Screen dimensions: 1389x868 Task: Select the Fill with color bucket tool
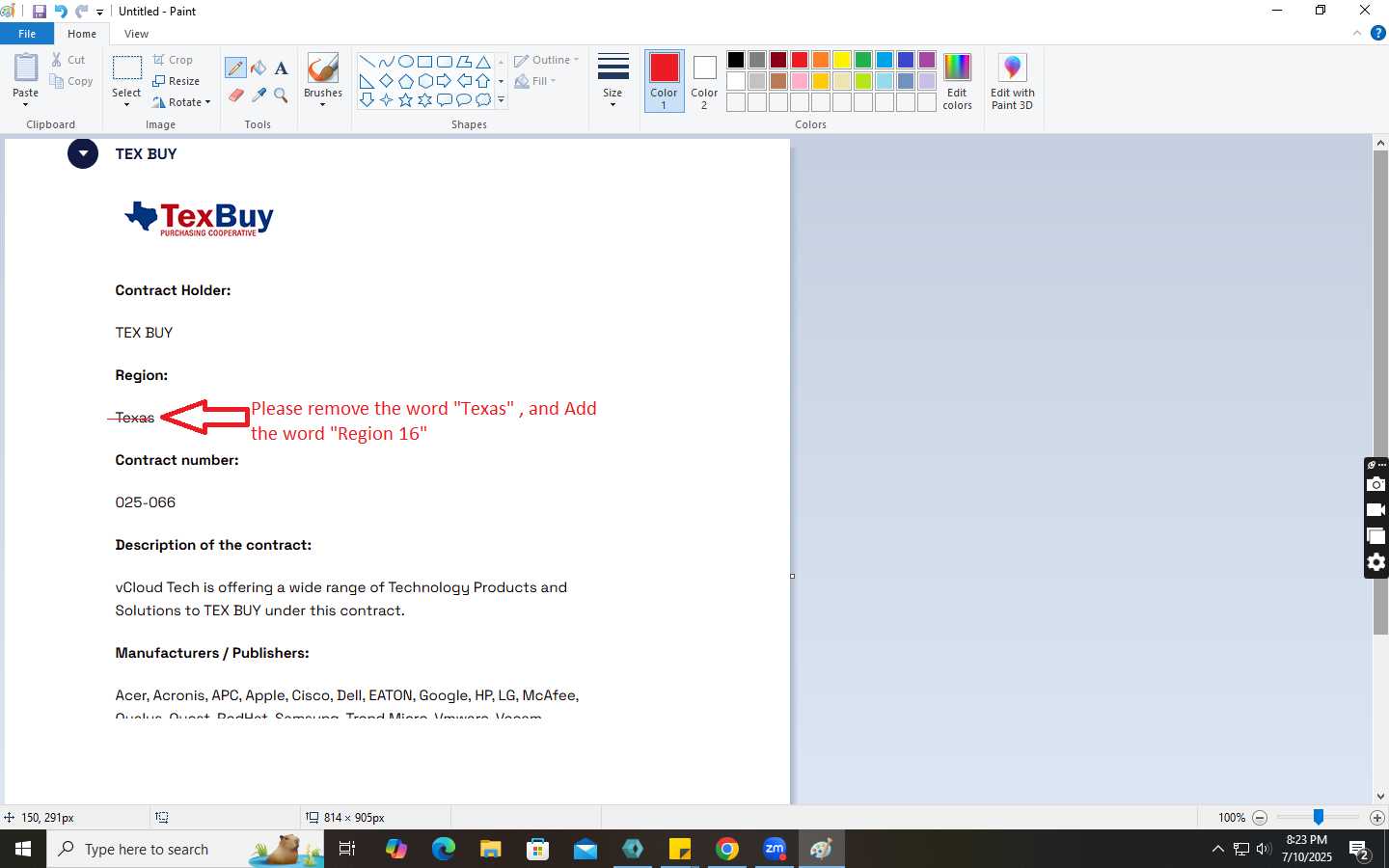click(x=259, y=68)
